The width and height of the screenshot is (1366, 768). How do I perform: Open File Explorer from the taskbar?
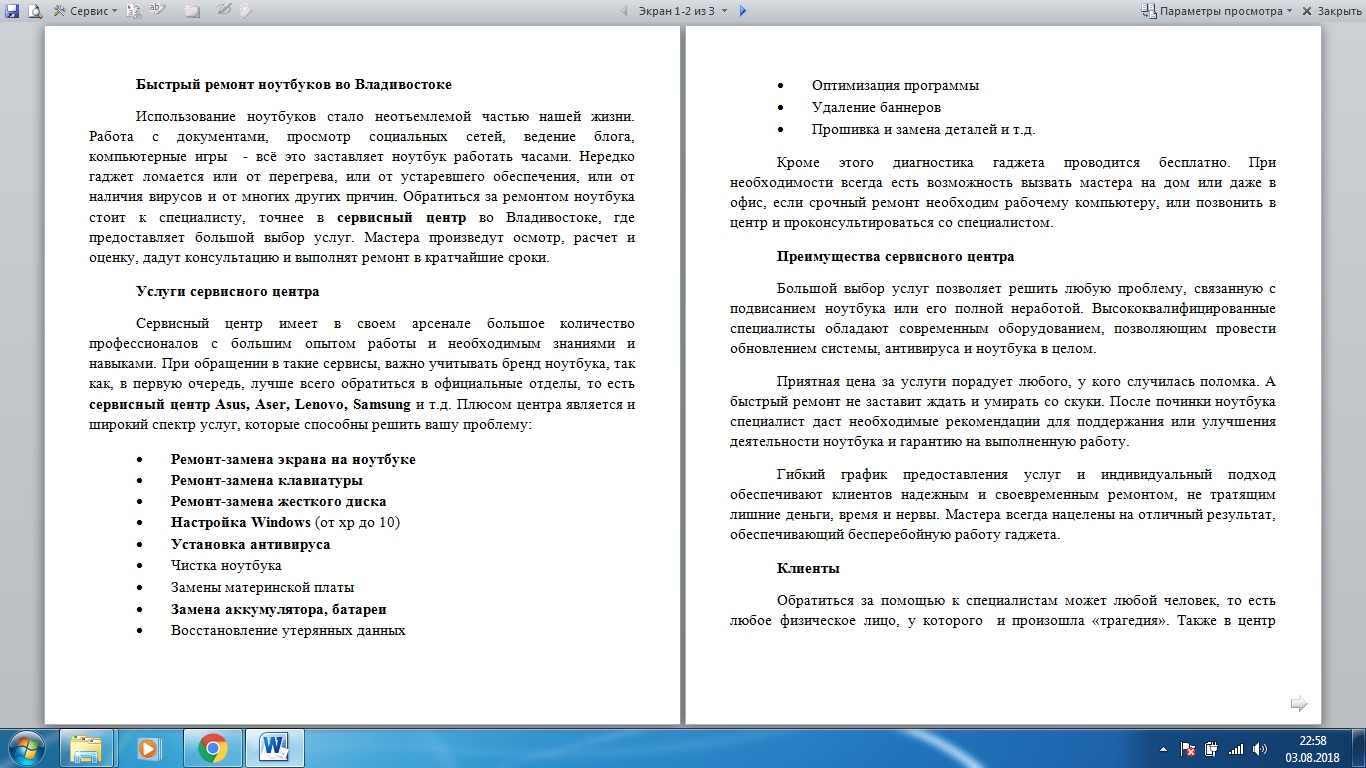point(87,748)
